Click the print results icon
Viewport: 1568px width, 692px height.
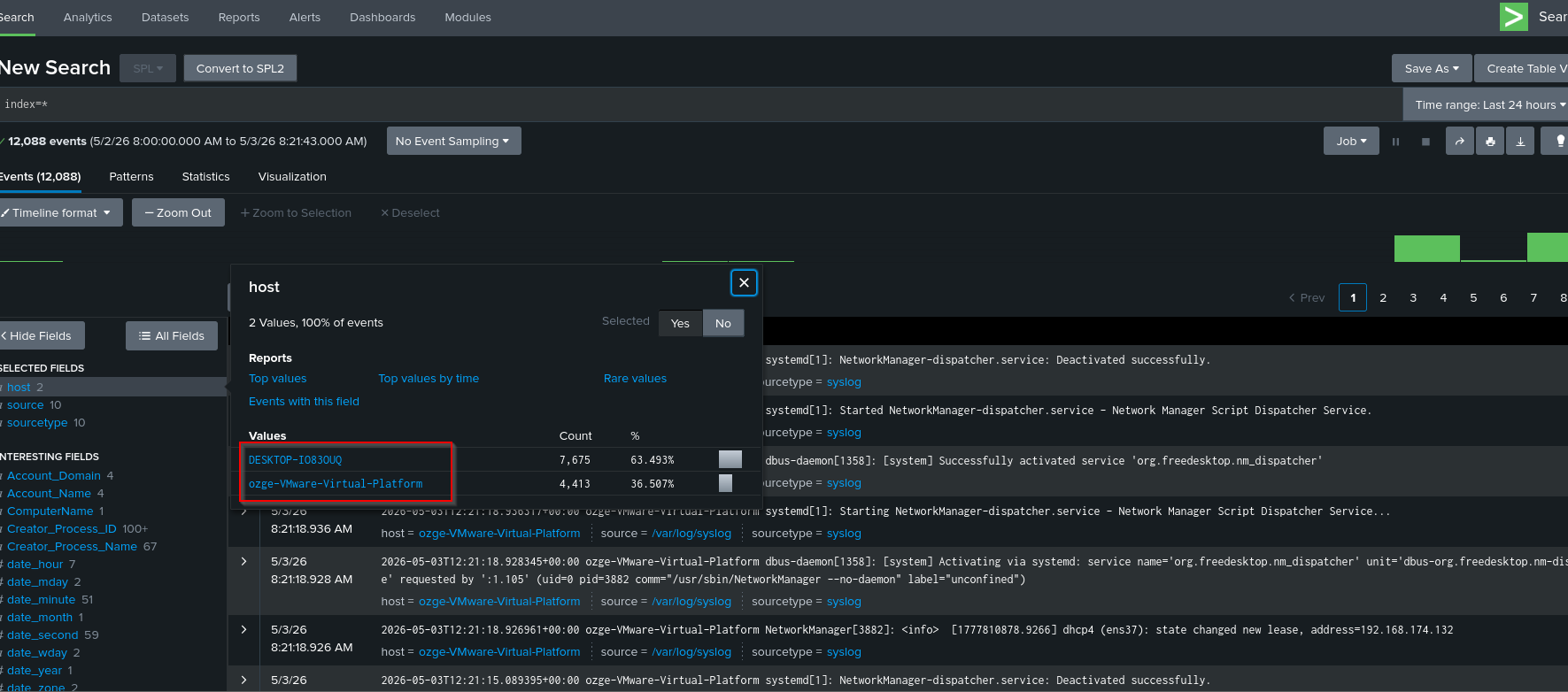1490,141
